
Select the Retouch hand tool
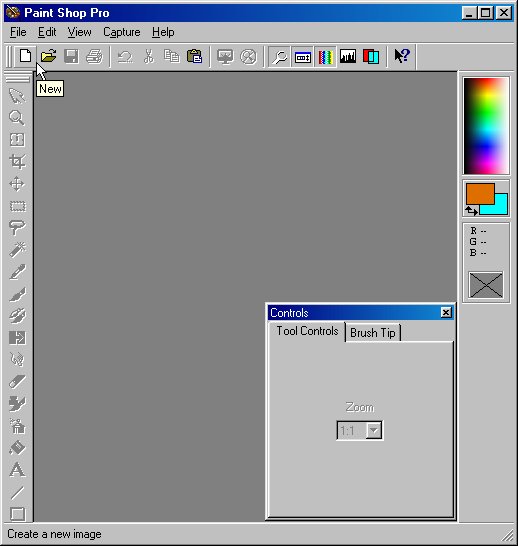17,360
